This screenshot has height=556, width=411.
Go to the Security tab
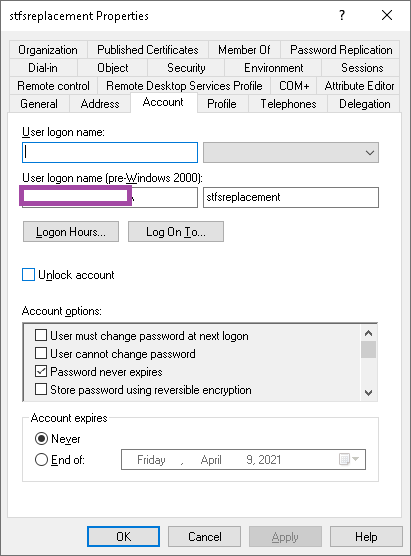[x=186, y=68]
